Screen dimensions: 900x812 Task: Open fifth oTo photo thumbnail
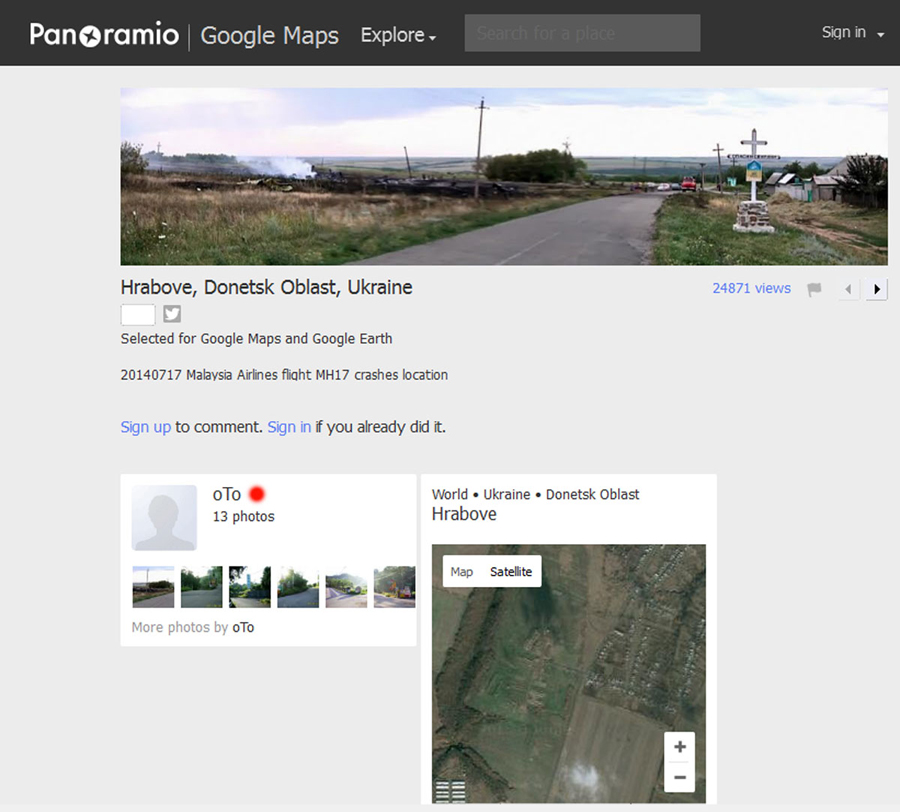point(346,586)
